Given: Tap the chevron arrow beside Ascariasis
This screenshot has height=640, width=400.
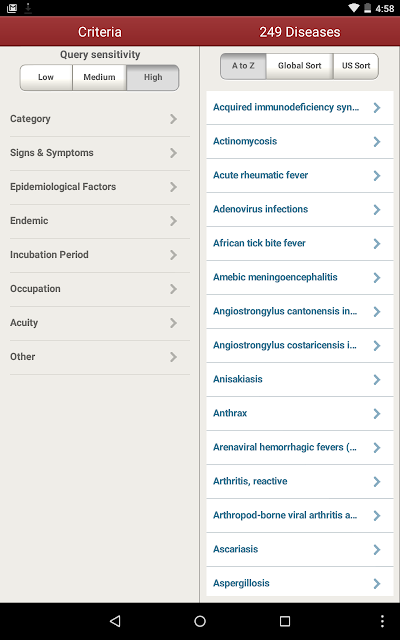Looking at the screenshot, I should tap(377, 549).
